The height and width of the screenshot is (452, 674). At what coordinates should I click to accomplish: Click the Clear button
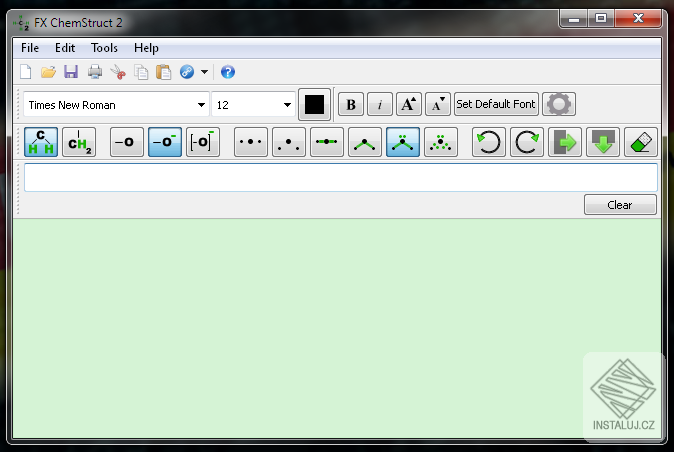620,205
